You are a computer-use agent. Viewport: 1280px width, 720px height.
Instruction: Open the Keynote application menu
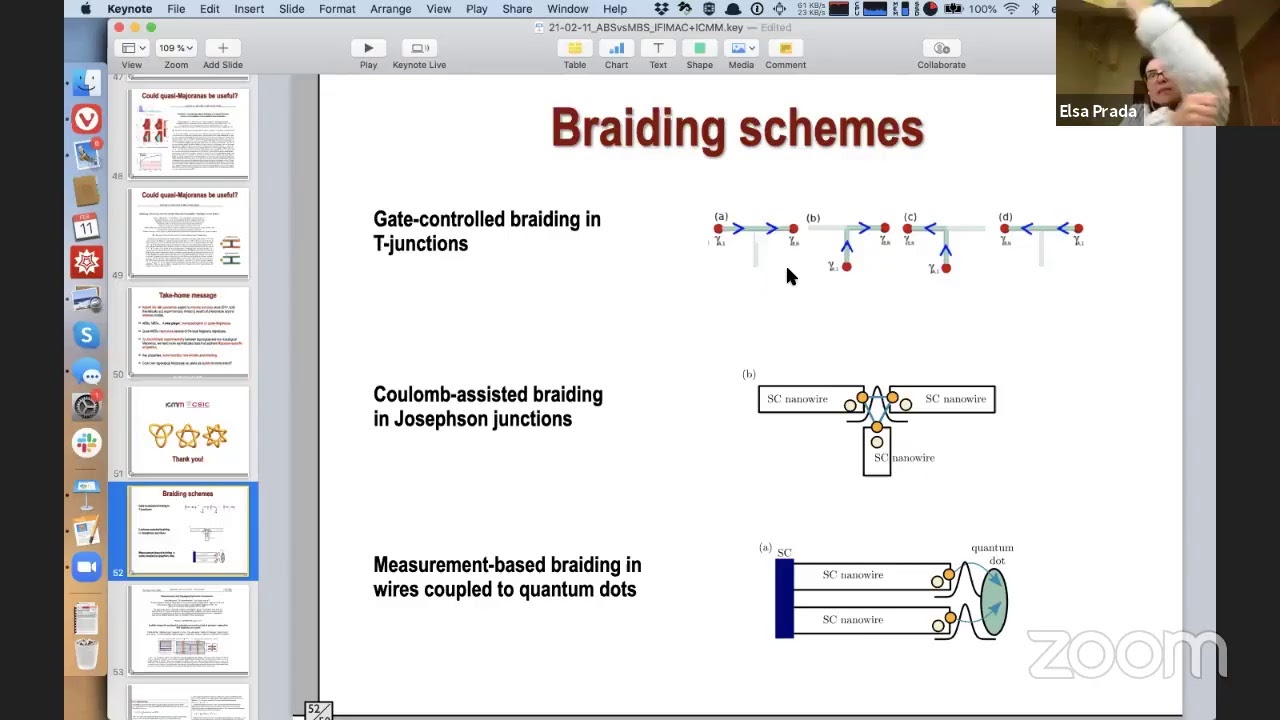[130, 9]
